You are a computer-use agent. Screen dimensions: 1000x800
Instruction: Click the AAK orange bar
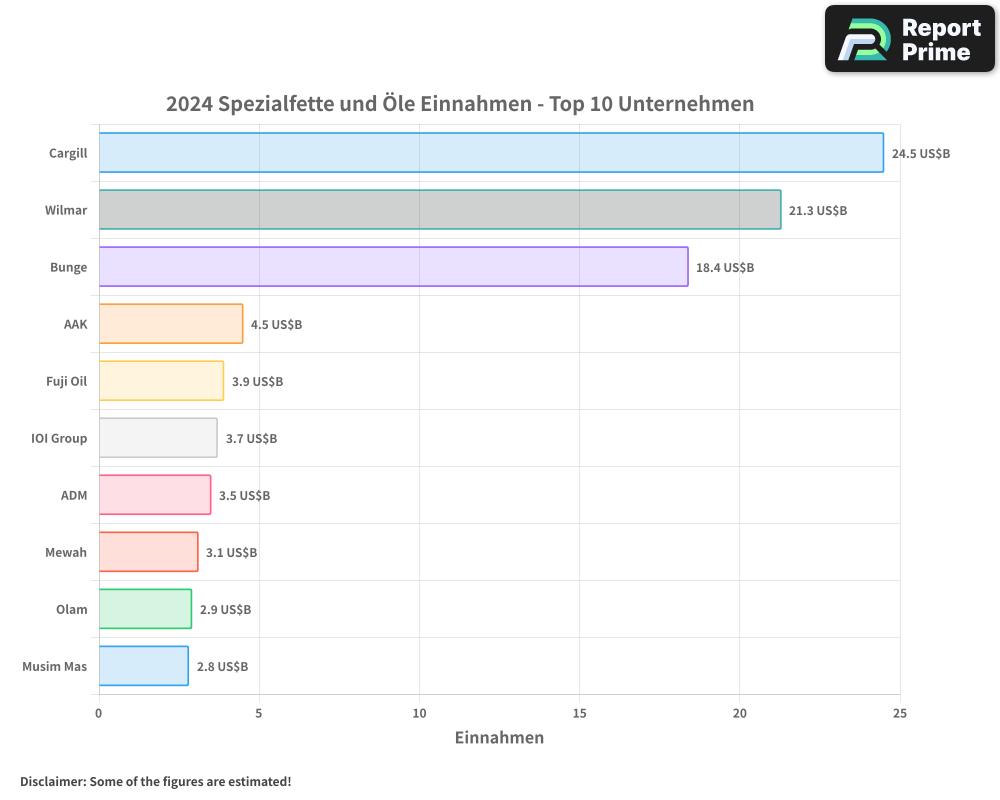tap(170, 324)
